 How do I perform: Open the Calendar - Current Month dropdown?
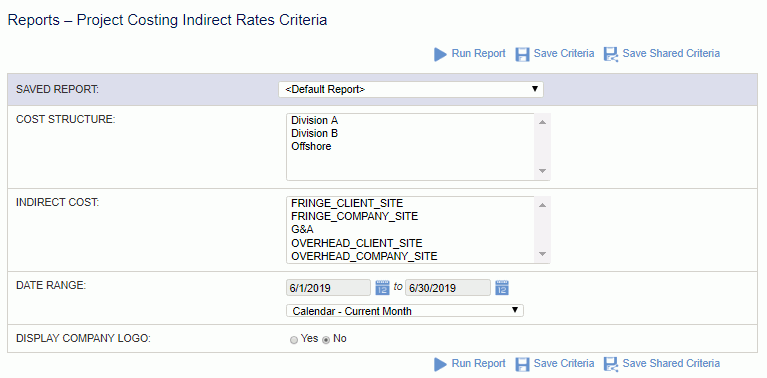(x=405, y=311)
